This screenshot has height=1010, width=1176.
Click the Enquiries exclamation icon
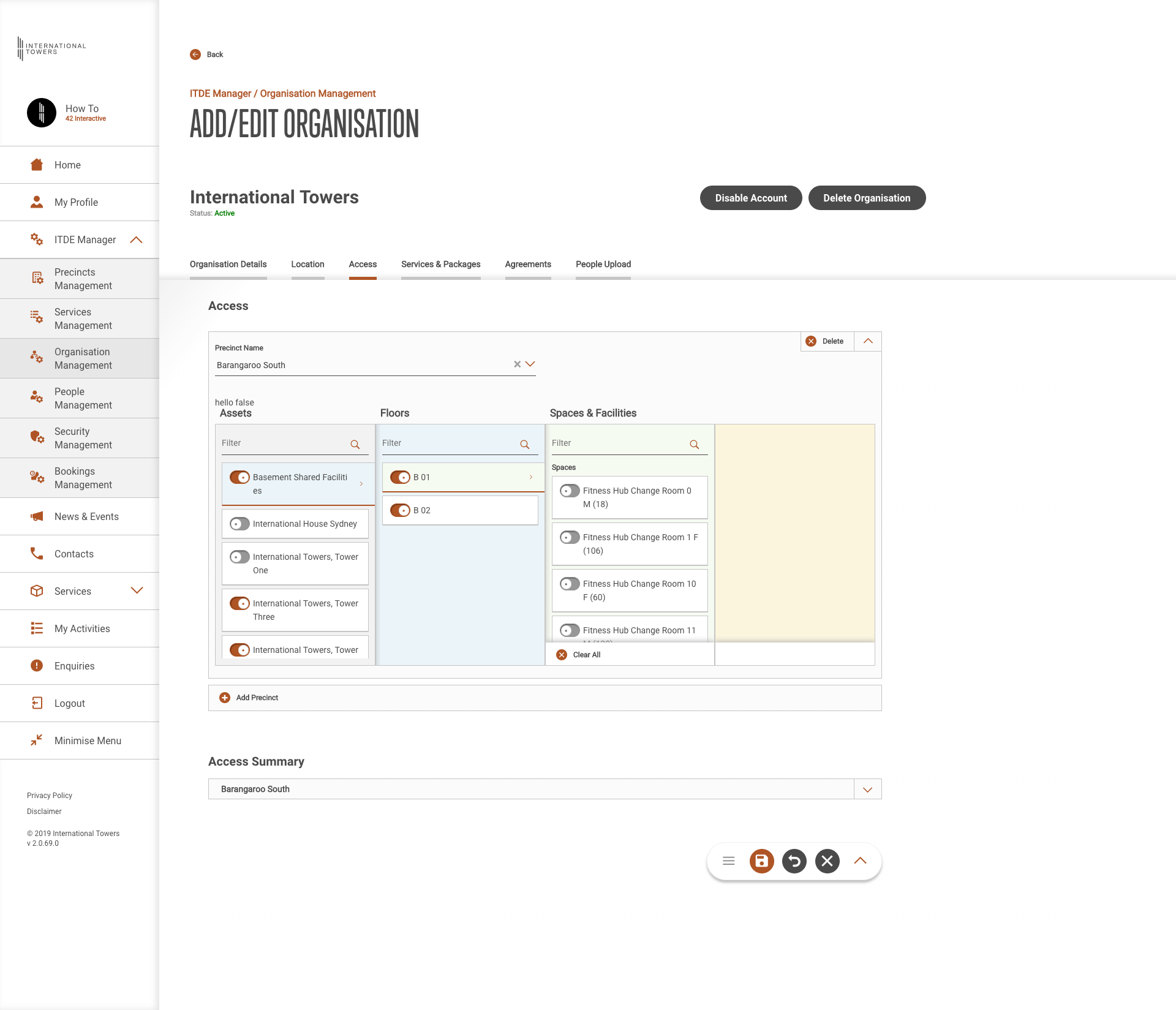coord(37,666)
